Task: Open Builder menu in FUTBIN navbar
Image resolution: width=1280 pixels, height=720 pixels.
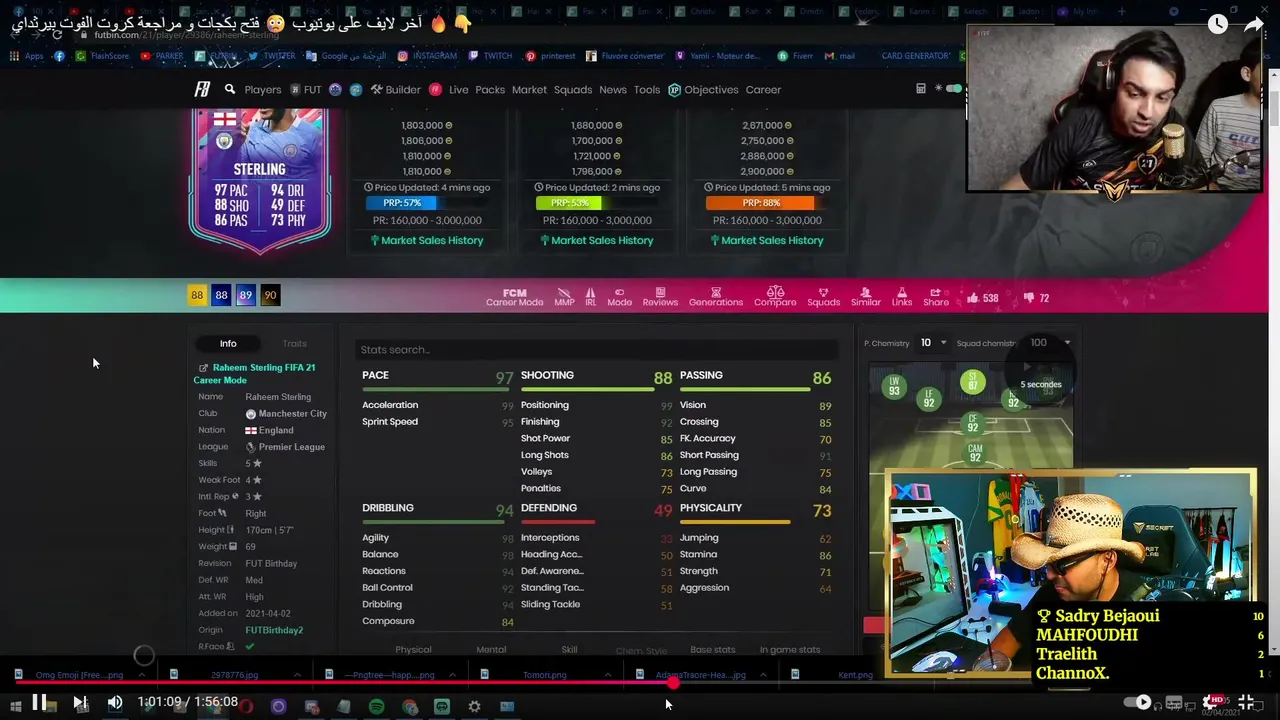Action: pyautogui.click(x=396, y=90)
